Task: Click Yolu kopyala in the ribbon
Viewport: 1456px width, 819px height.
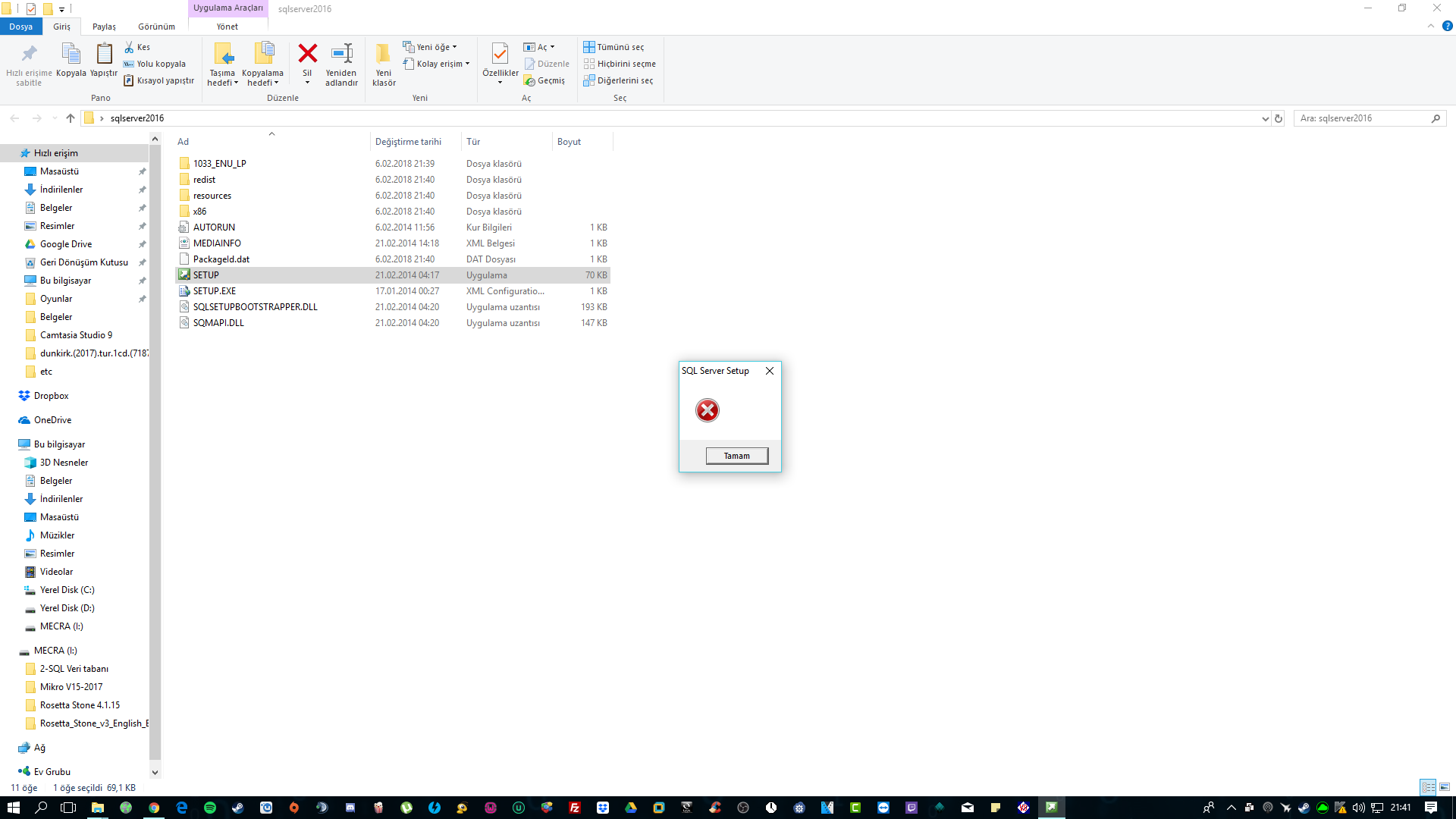Action: pyautogui.click(x=155, y=64)
